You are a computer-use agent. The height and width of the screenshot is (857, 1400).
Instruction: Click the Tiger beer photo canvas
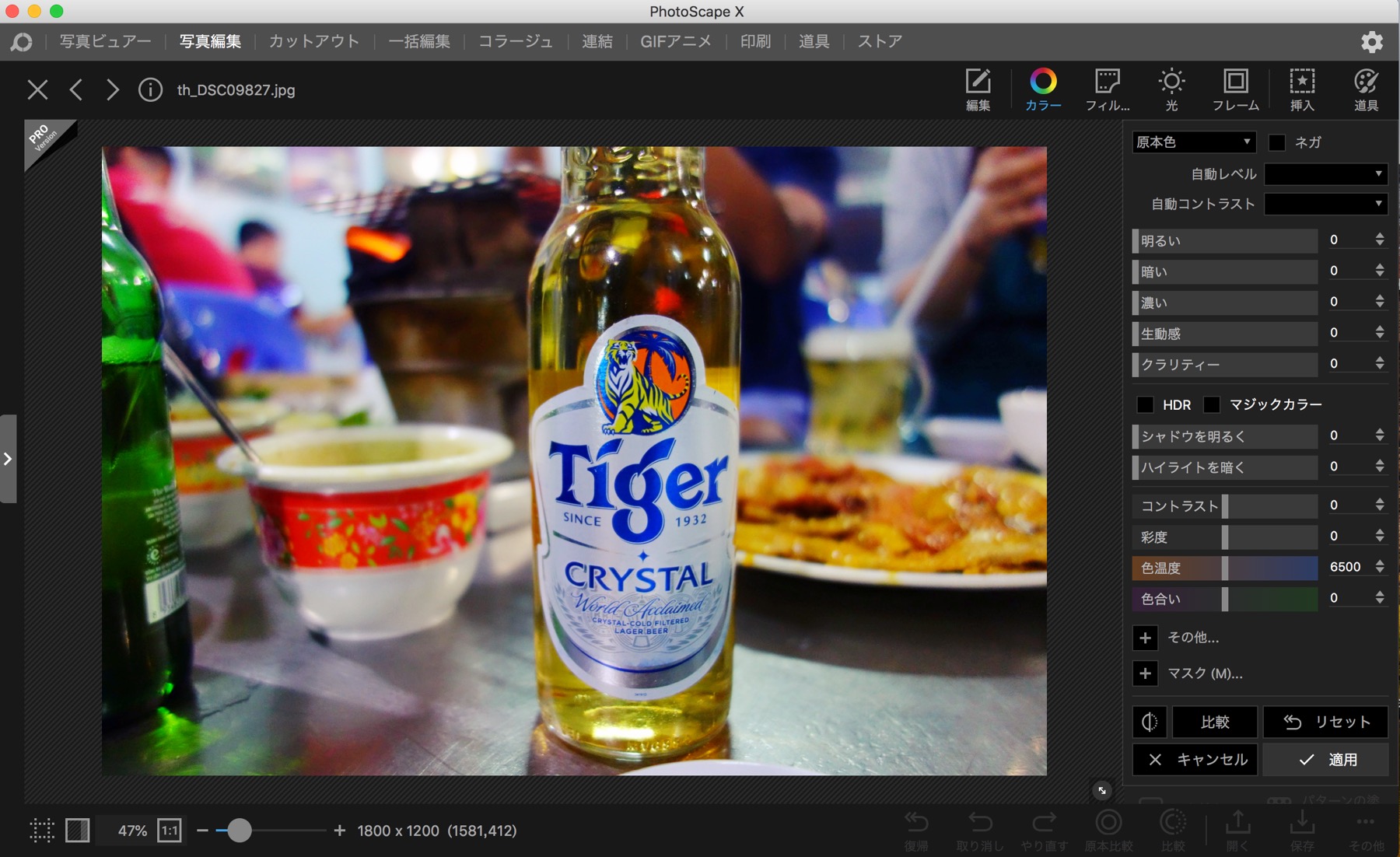574,460
